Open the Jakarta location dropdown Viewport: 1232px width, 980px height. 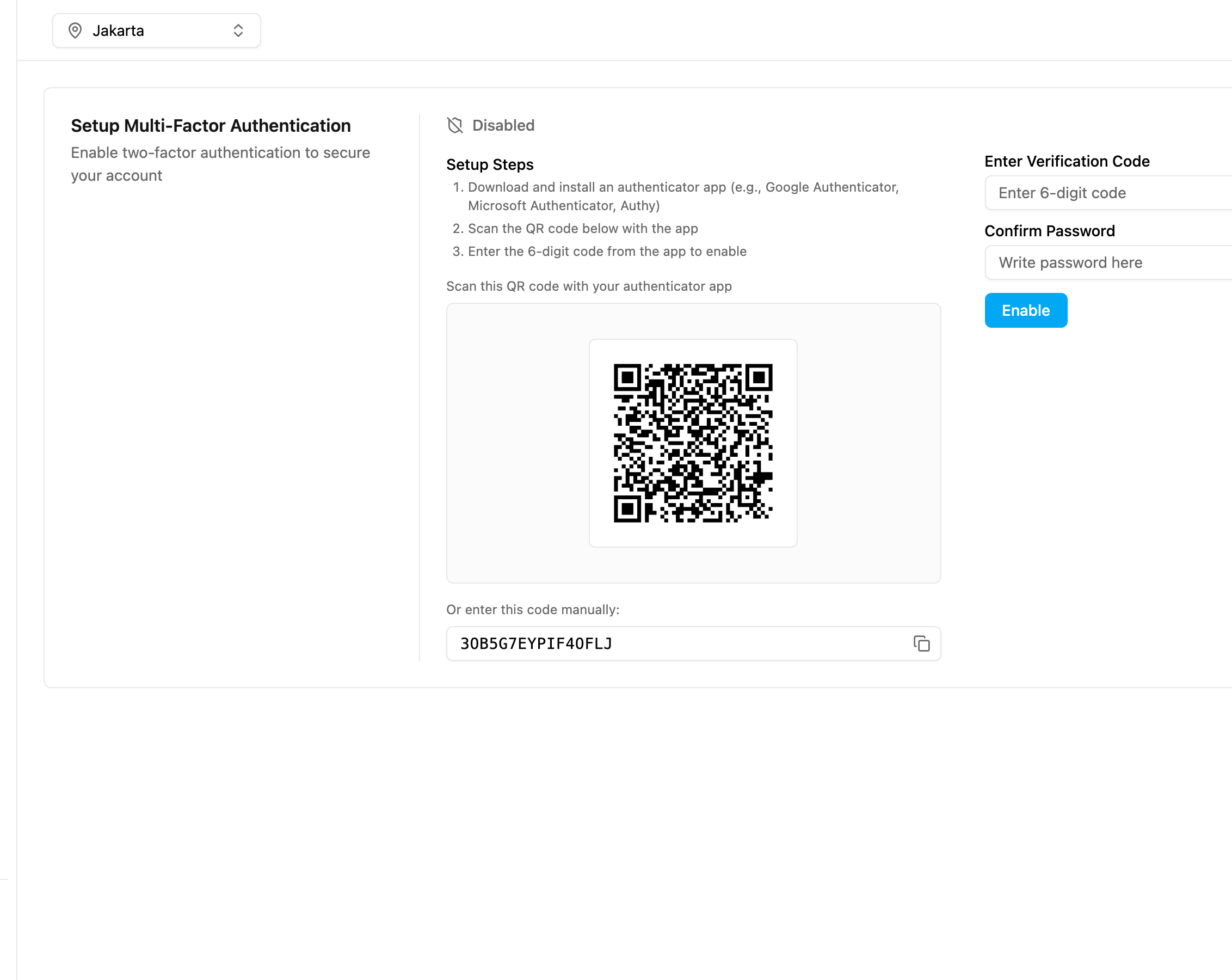coord(157,30)
